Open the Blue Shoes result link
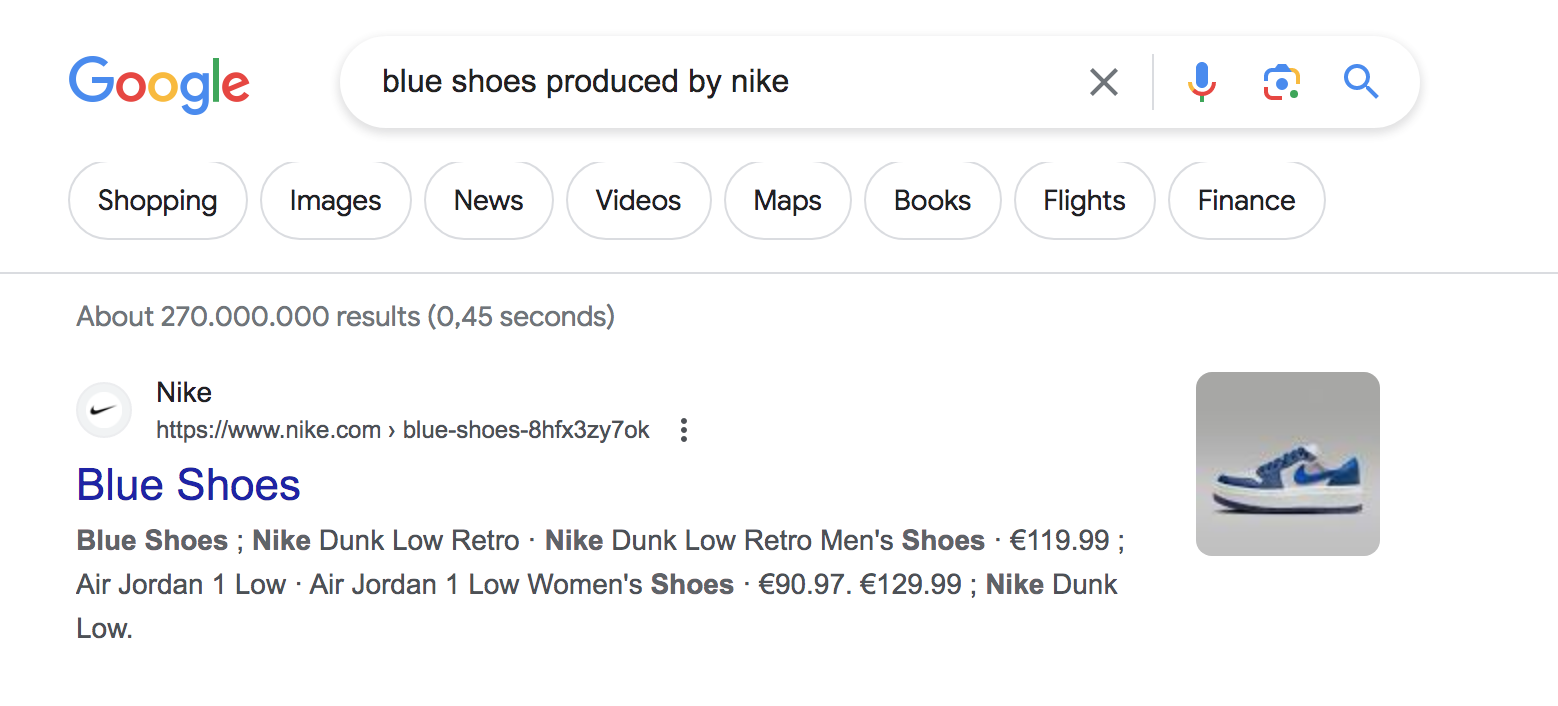 pyautogui.click(x=188, y=485)
